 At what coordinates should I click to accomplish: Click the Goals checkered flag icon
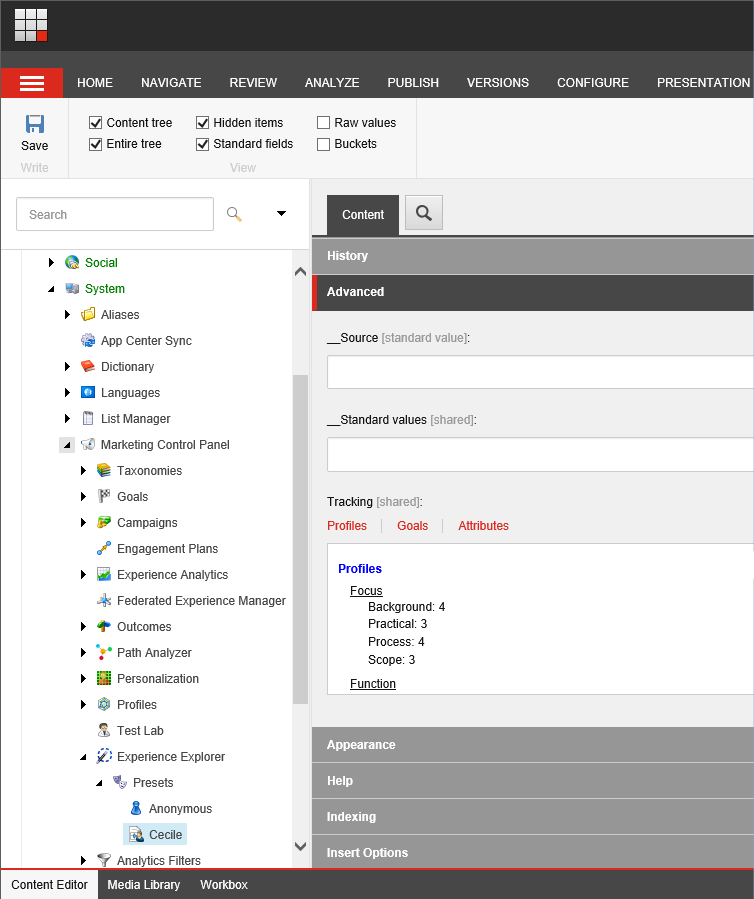click(104, 497)
